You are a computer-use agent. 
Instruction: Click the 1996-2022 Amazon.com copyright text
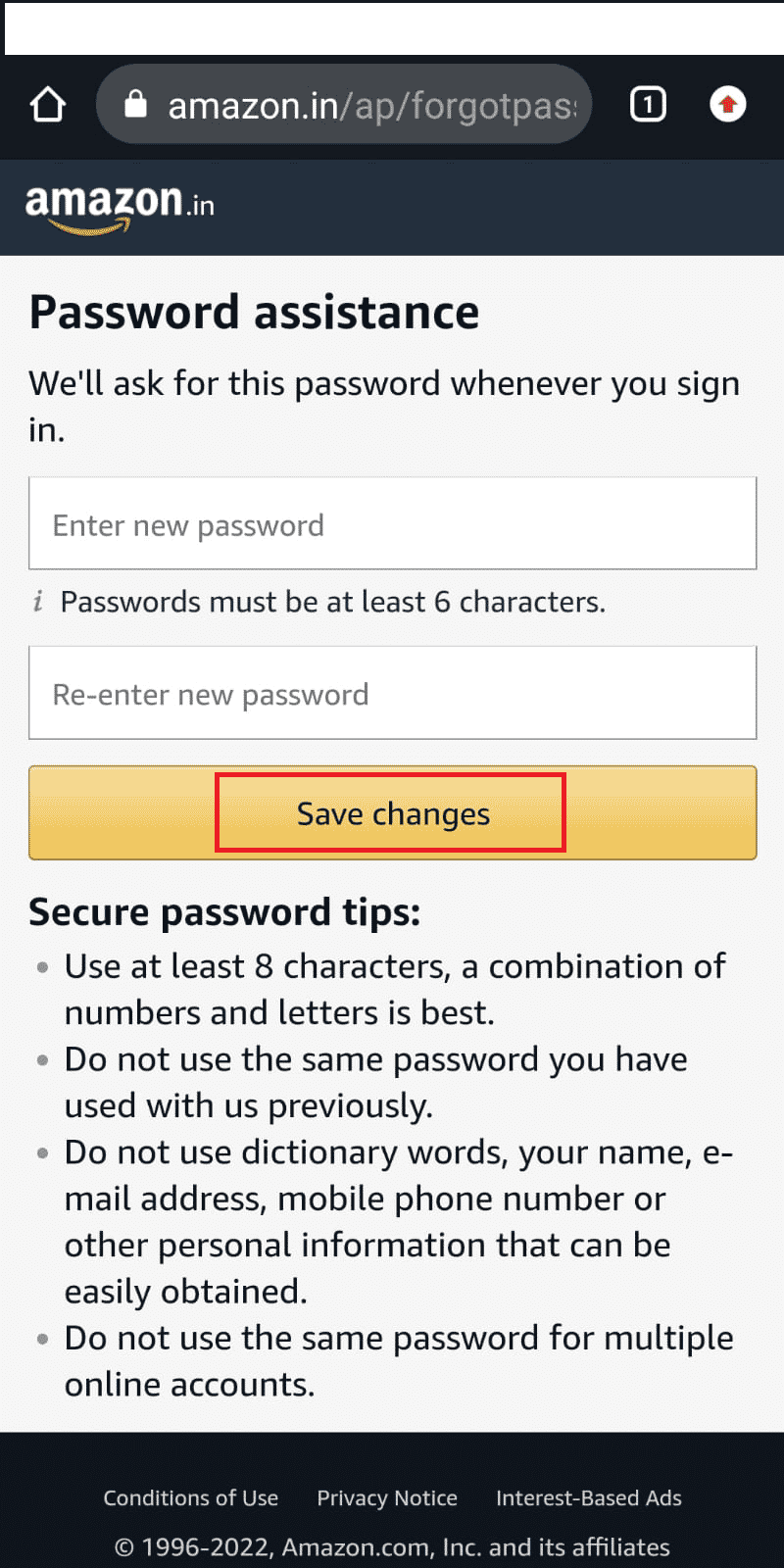click(393, 1546)
